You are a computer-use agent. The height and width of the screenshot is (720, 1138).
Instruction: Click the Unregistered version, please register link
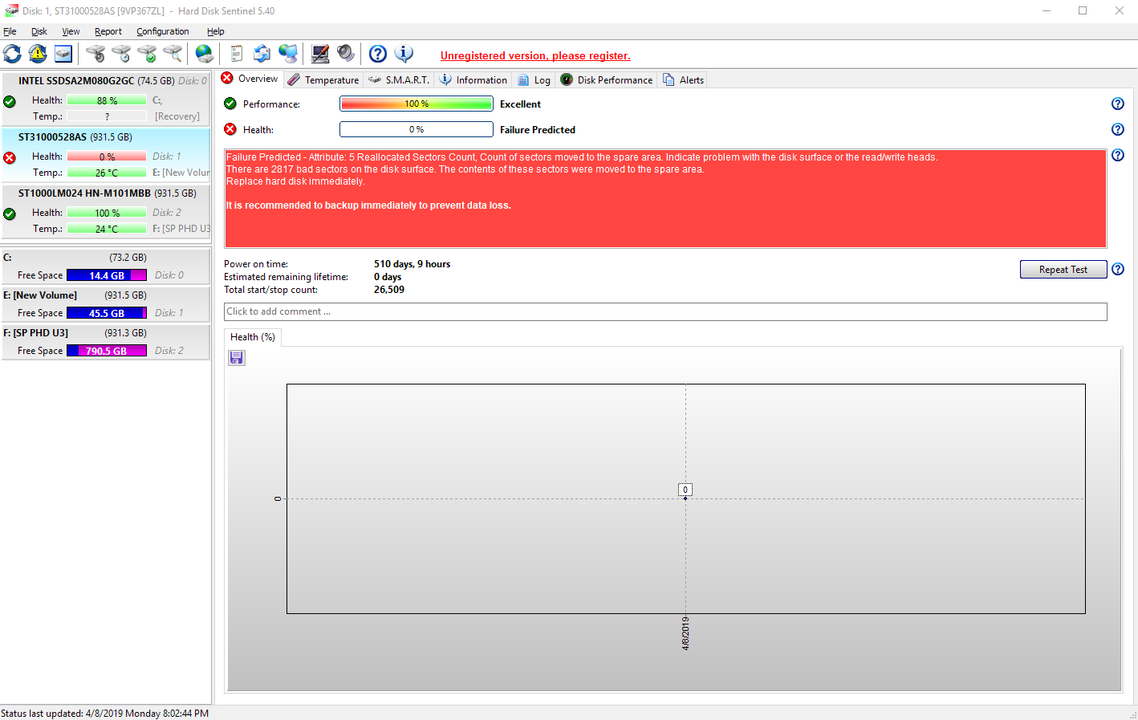(536, 56)
